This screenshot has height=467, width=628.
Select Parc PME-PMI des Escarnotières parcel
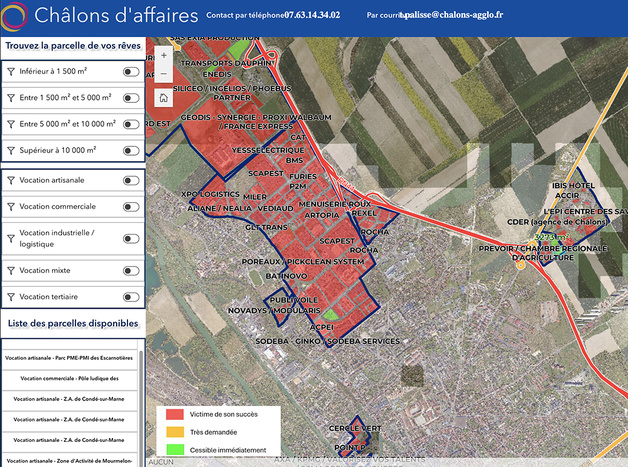coord(70,357)
